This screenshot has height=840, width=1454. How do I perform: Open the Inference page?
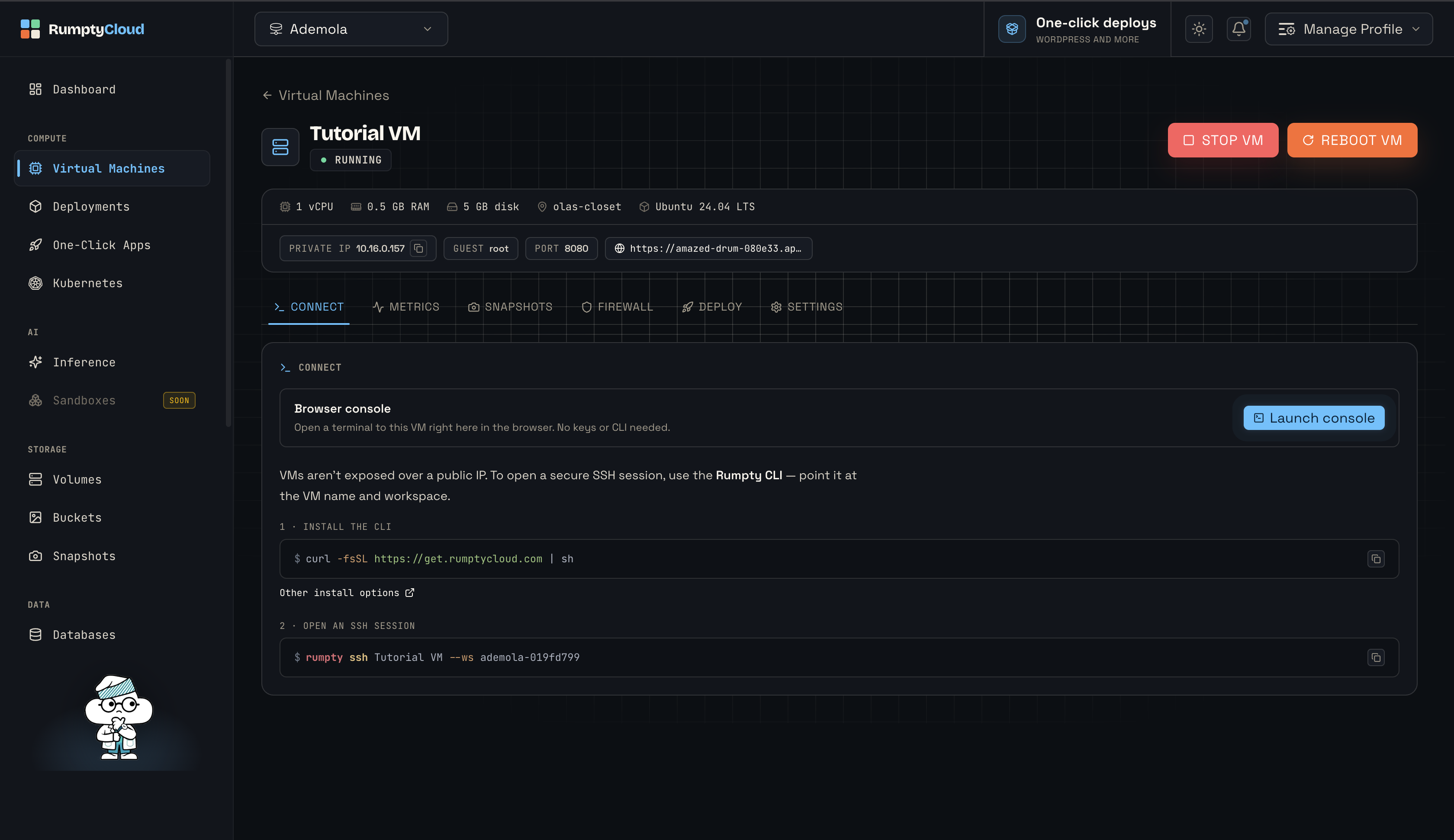[x=112, y=362]
